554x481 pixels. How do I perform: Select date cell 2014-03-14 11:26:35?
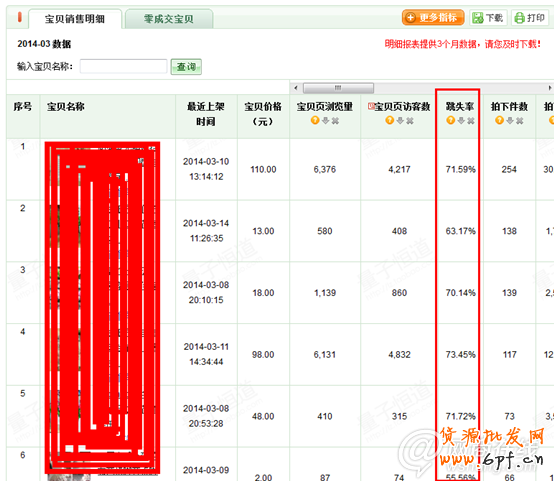pyautogui.click(x=206, y=231)
